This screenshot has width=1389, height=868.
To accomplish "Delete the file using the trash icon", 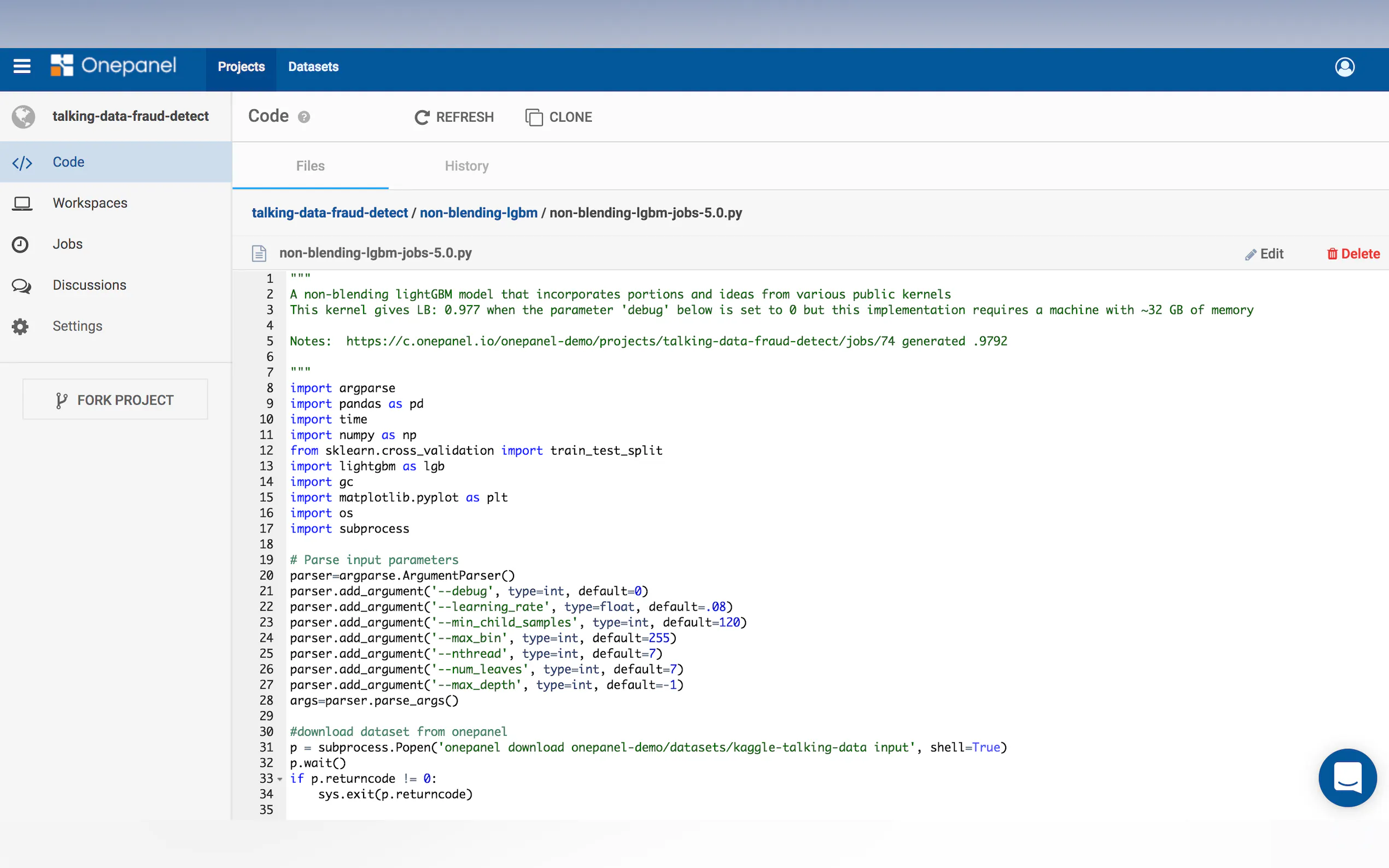I will [1353, 254].
